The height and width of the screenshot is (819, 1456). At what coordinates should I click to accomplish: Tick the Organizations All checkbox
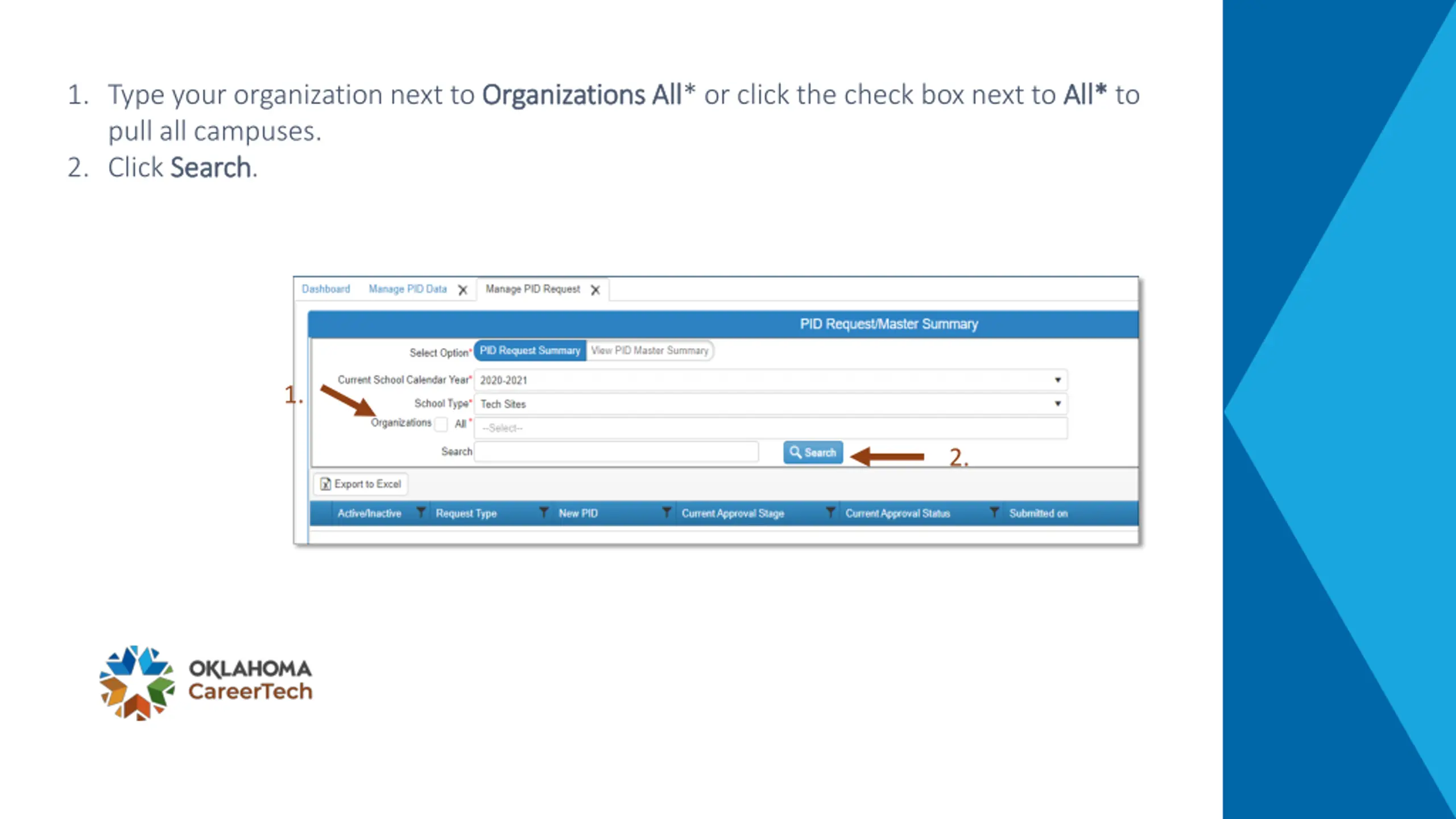(441, 424)
